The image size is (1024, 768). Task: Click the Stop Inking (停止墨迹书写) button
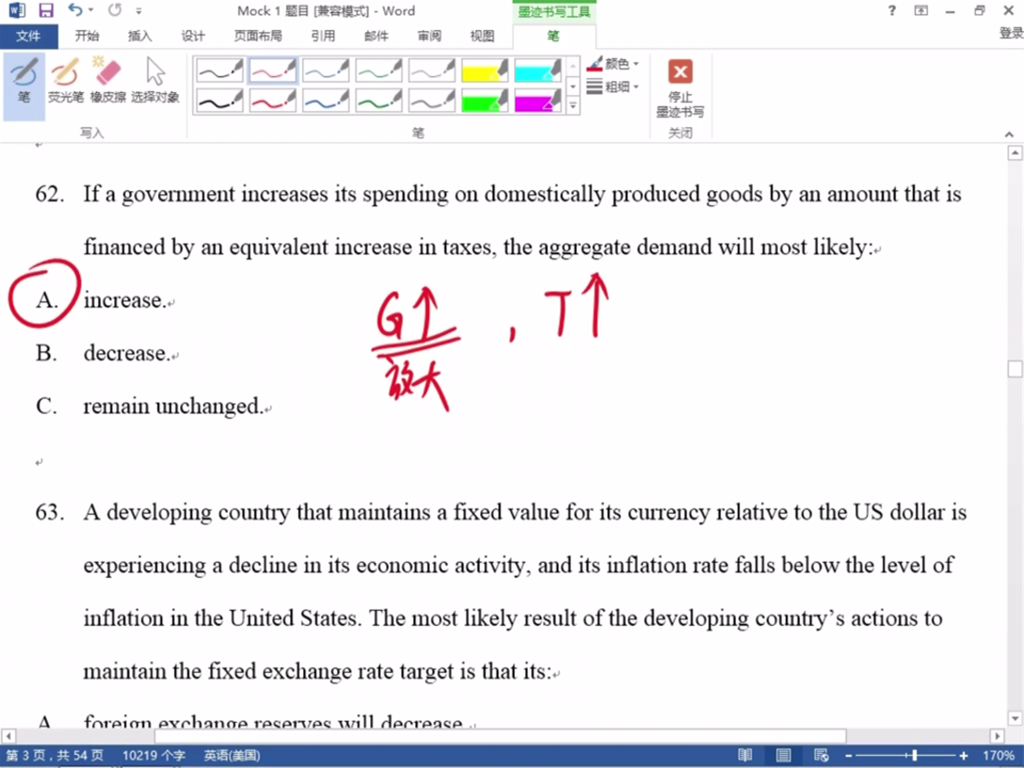click(680, 87)
